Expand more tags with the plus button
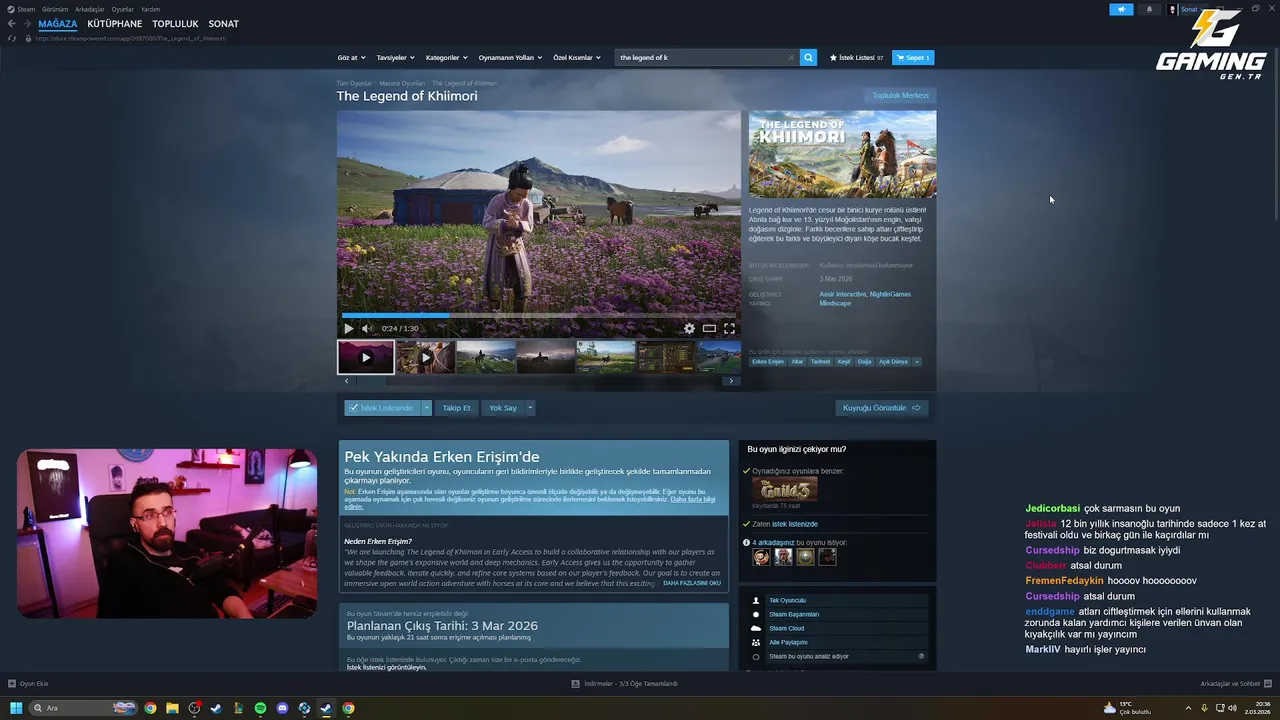 point(917,361)
